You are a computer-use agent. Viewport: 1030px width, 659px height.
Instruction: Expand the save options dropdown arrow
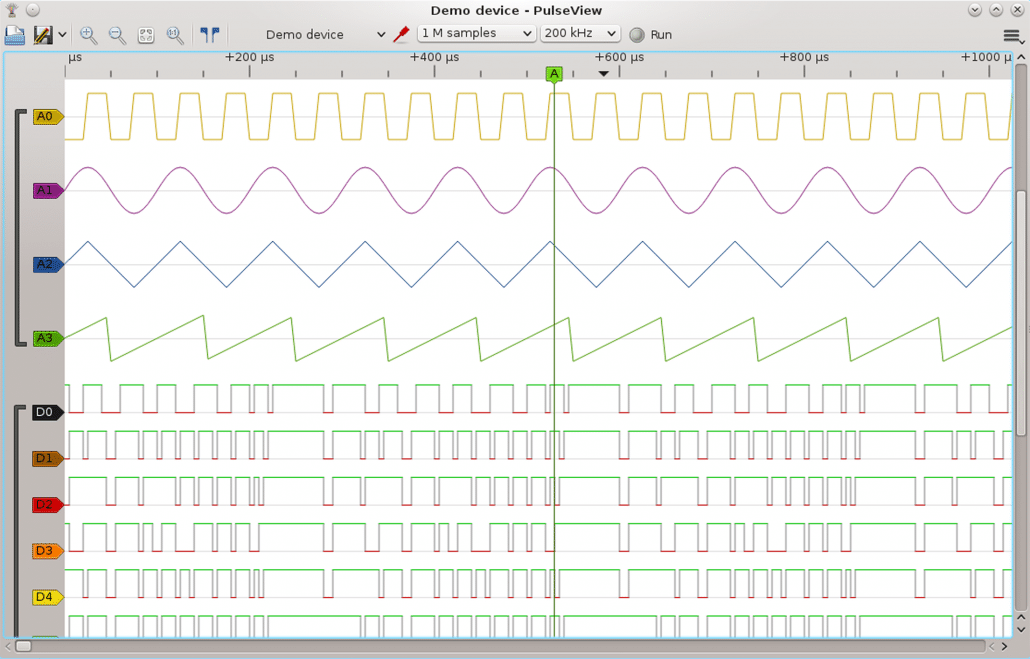(62, 35)
